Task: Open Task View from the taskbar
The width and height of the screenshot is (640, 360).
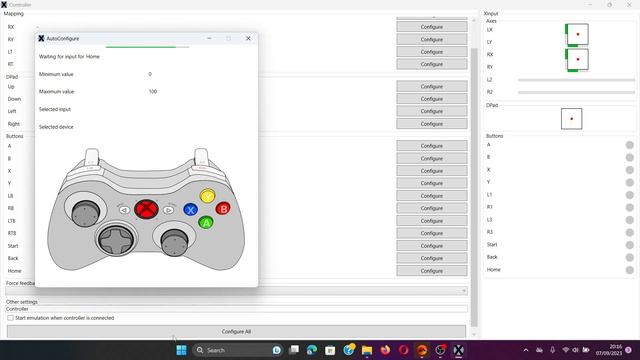Action: pos(294,350)
